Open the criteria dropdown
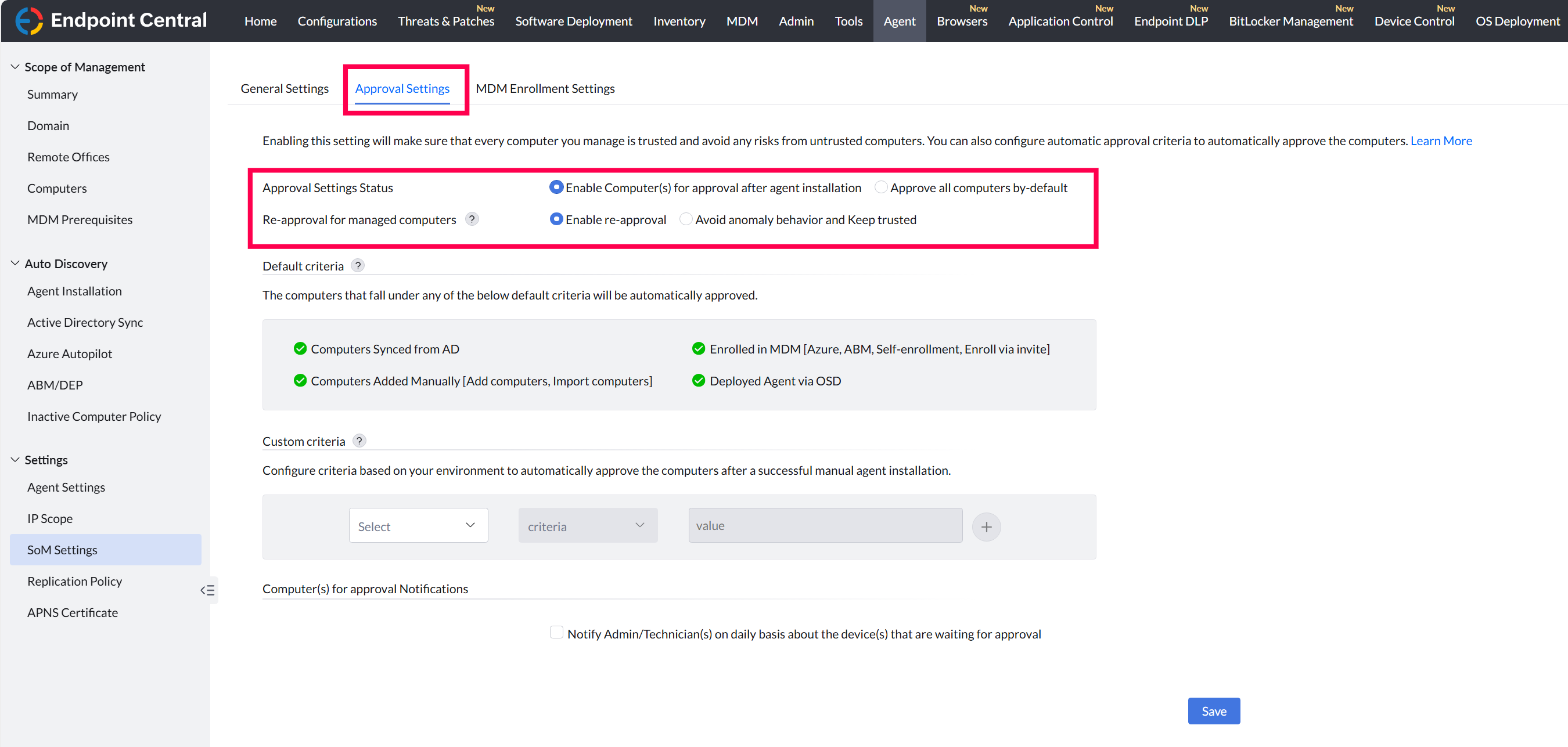 tap(587, 526)
